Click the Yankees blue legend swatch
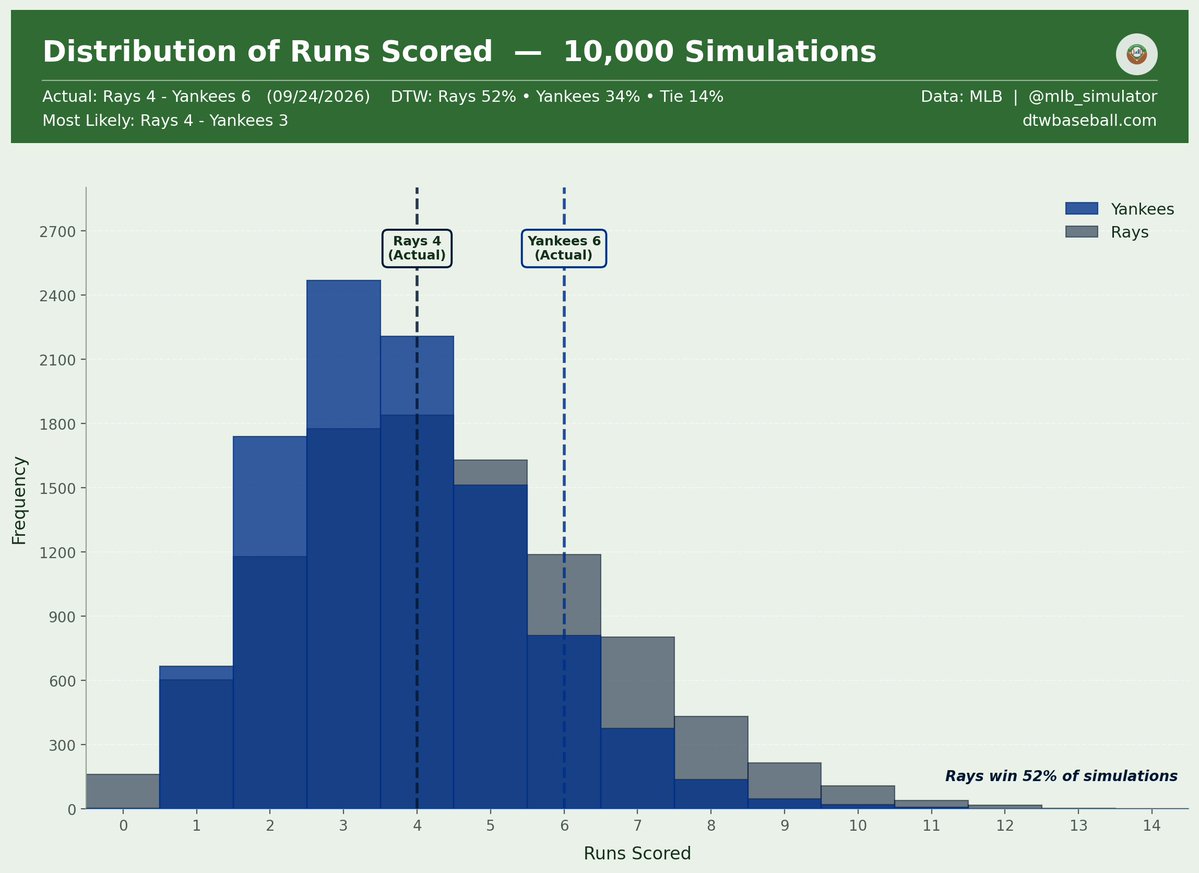This screenshot has height=873, width=1199. pos(1081,209)
